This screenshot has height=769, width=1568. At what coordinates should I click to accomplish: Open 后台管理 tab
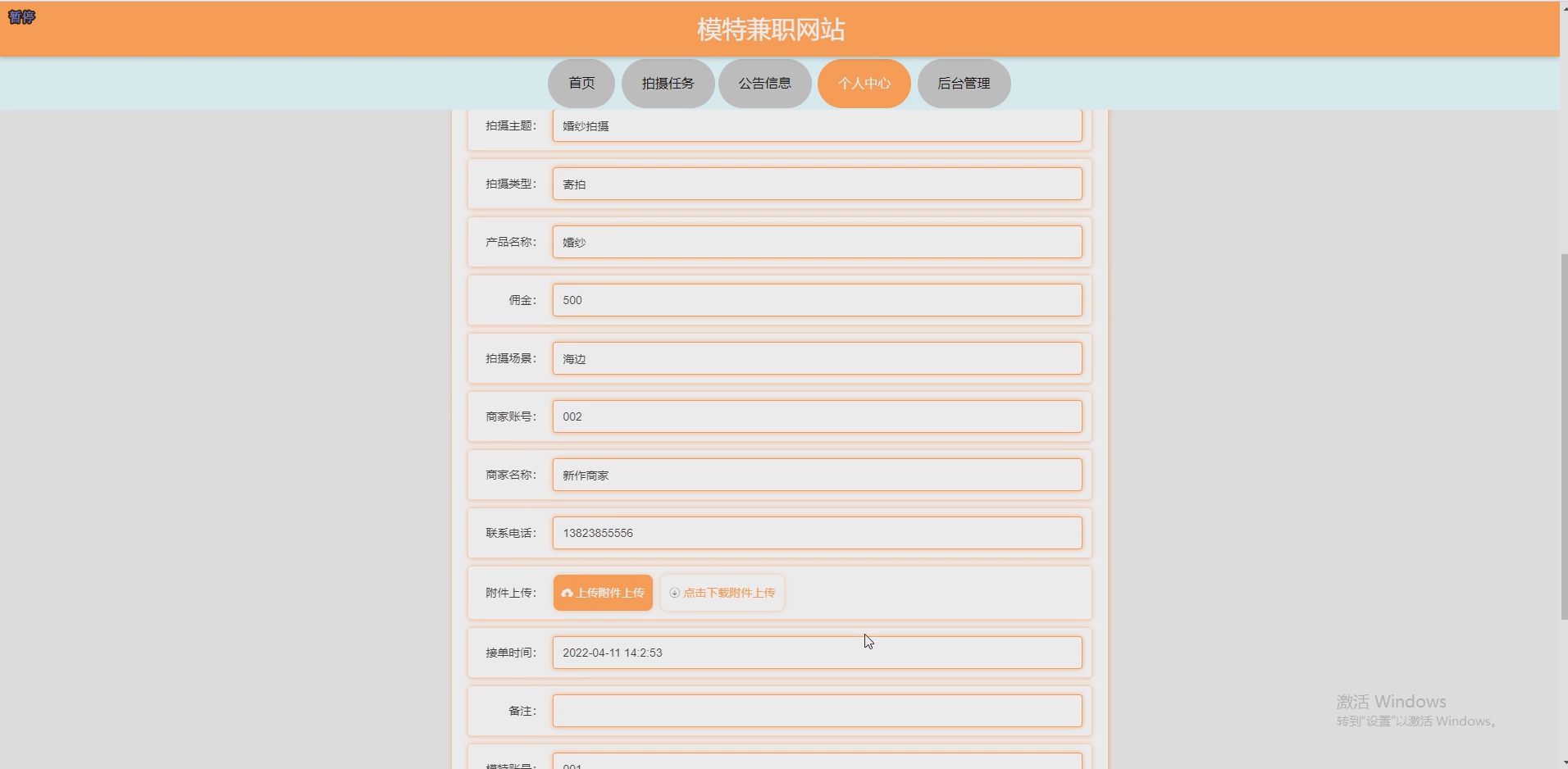click(x=964, y=83)
